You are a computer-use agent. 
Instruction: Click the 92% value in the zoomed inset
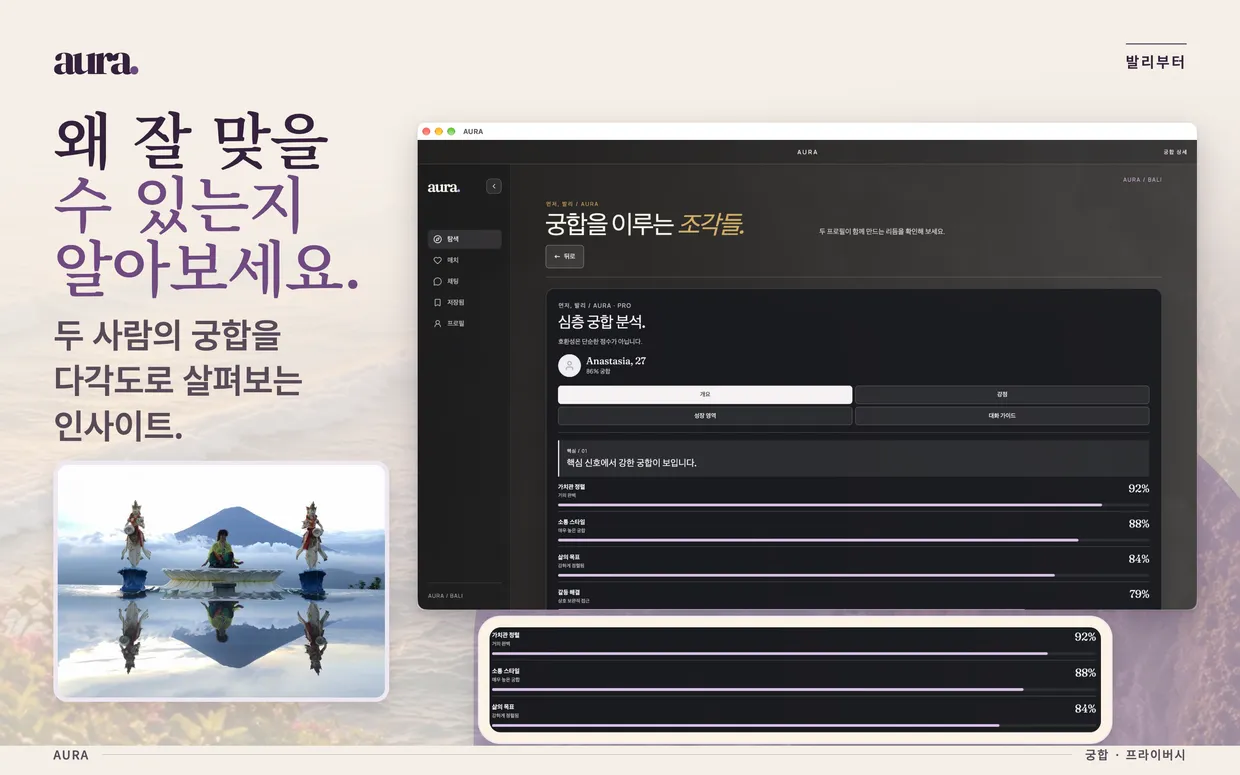click(1085, 637)
